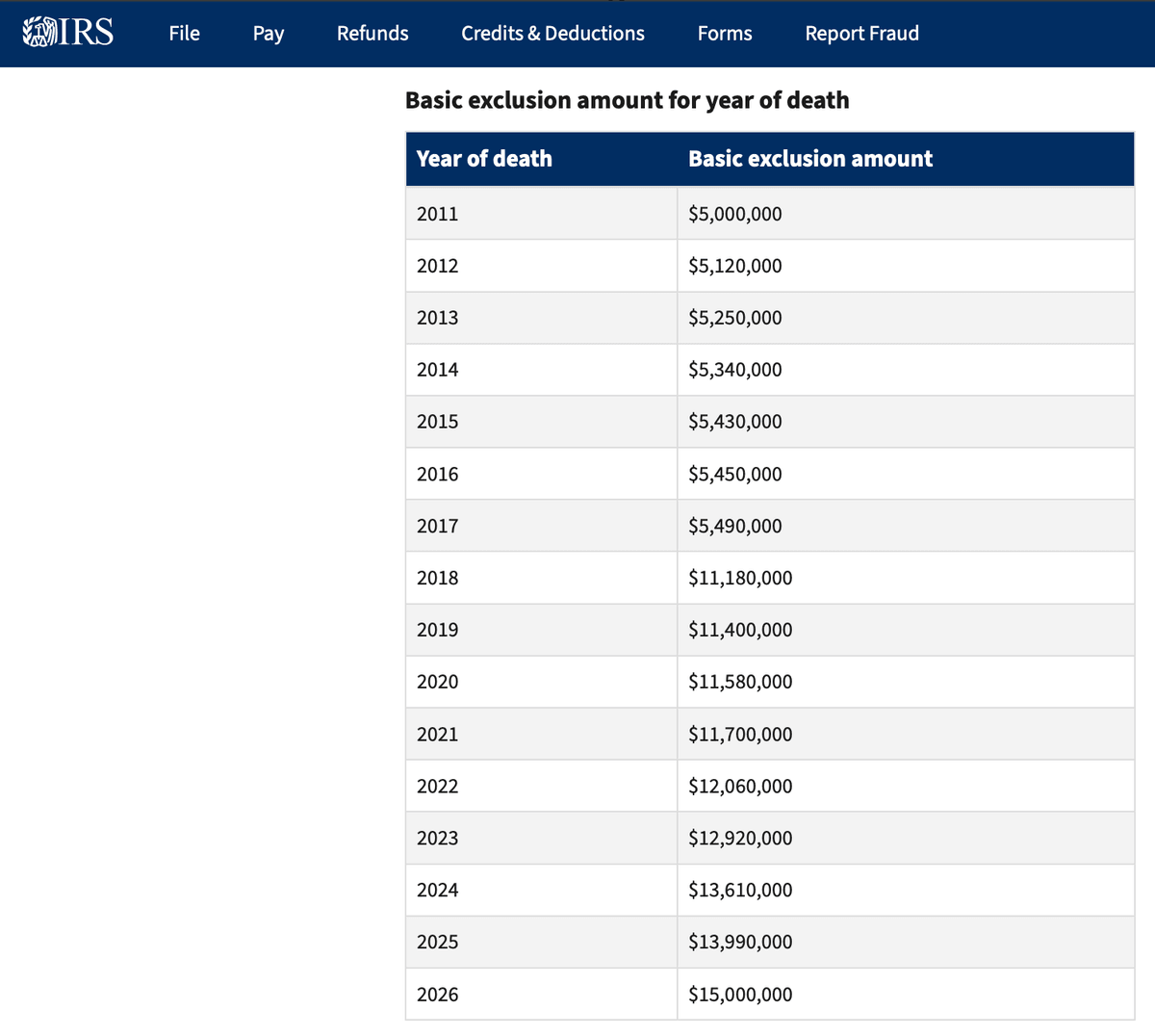Select the $12,060,000 amount cell

(x=906, y=786)
